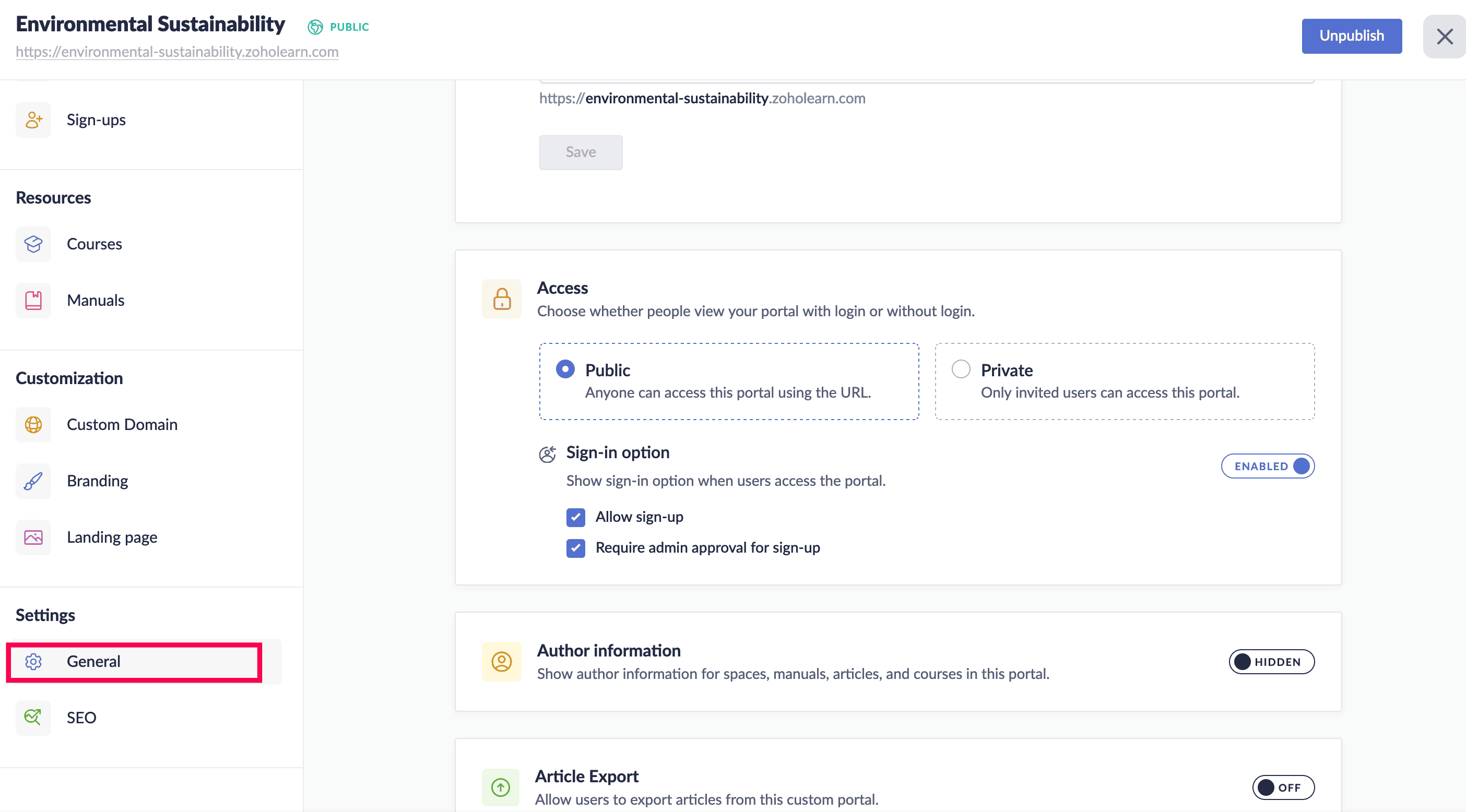
Task: Click the Unpublish button
Action: (1351, 36)
